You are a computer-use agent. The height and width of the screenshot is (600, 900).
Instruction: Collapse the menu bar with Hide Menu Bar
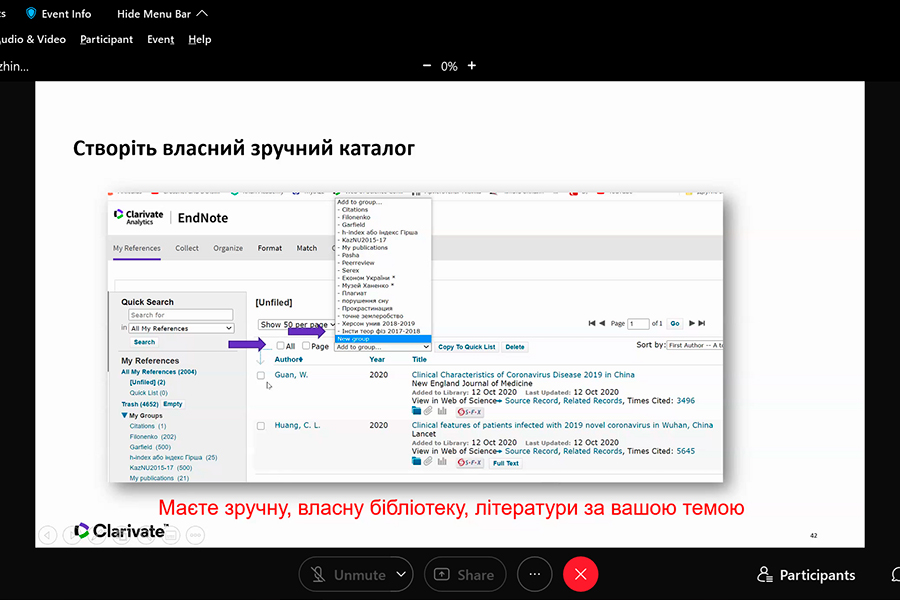tap(163, 14)
